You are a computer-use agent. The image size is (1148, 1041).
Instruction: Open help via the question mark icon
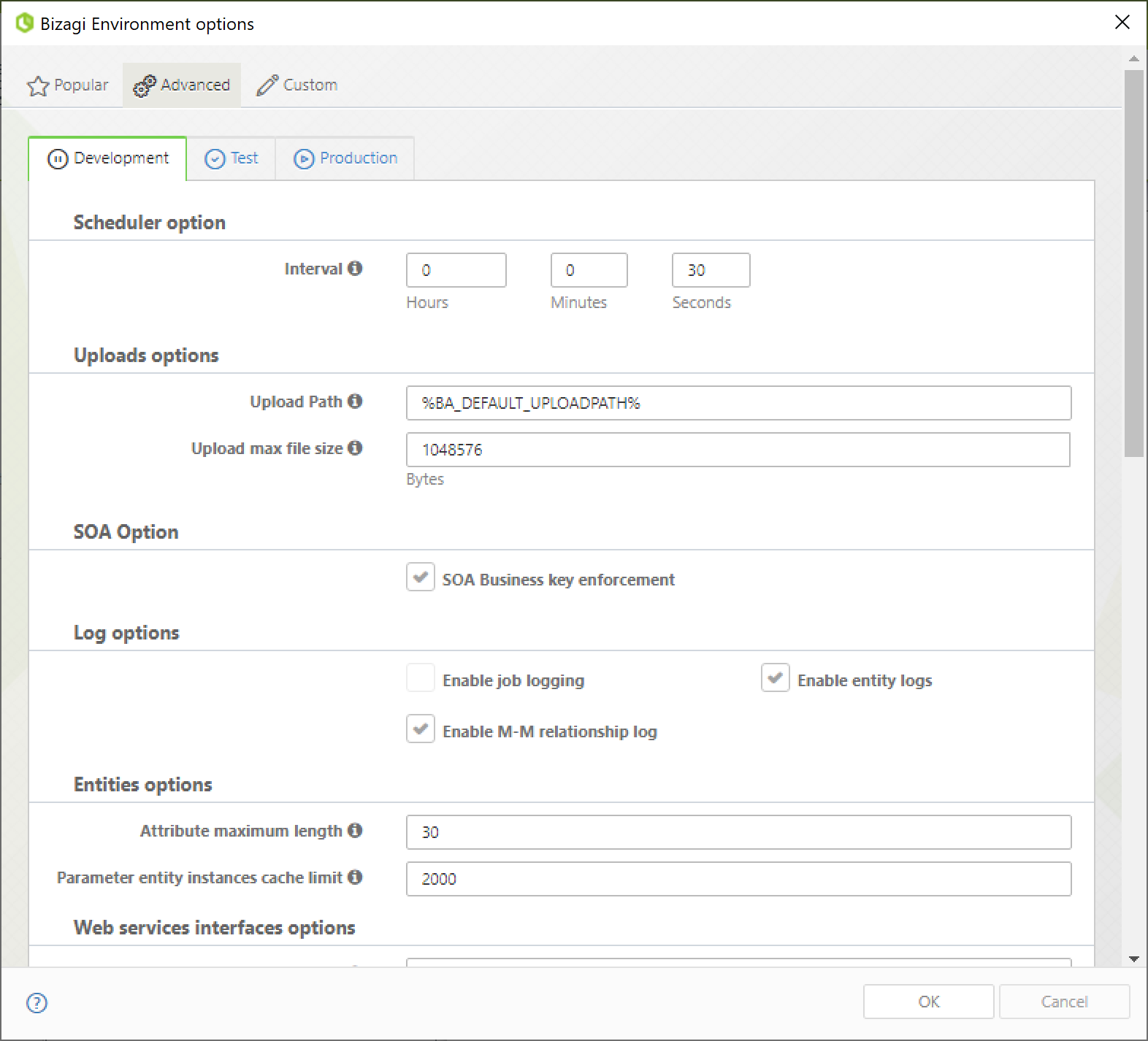coord(37,1003)
